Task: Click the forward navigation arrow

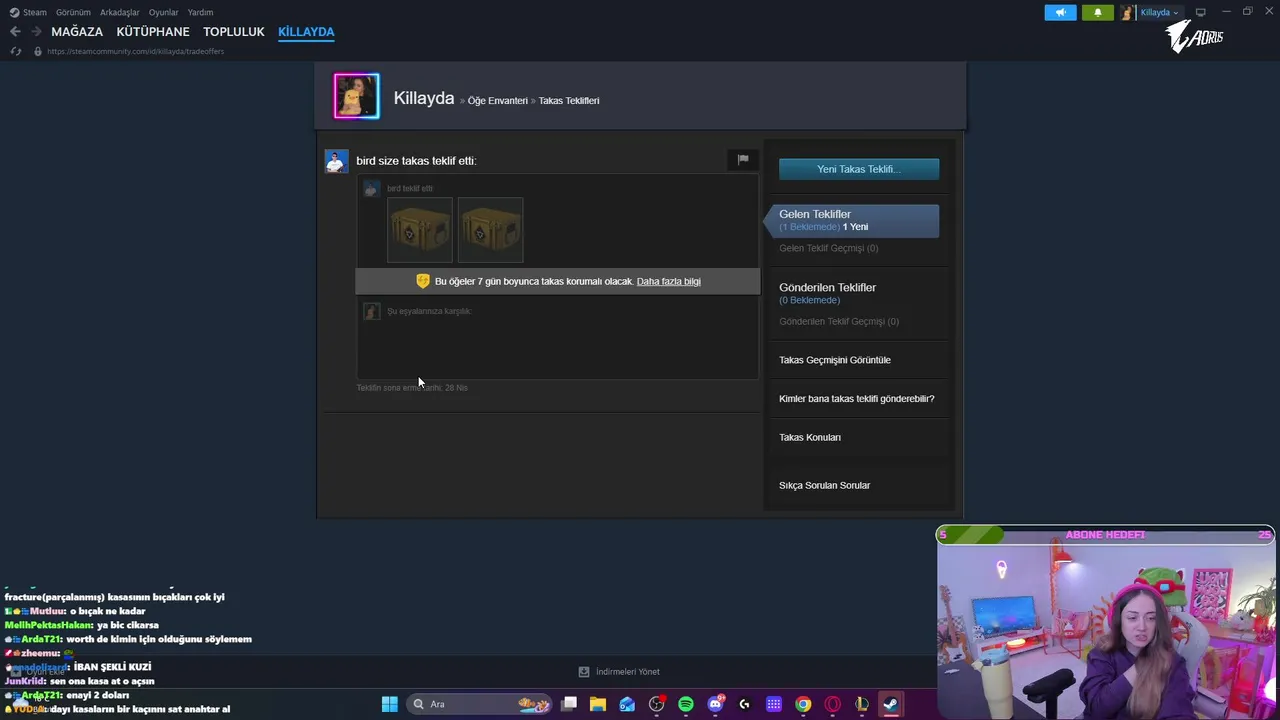Action: pos(36,32)
